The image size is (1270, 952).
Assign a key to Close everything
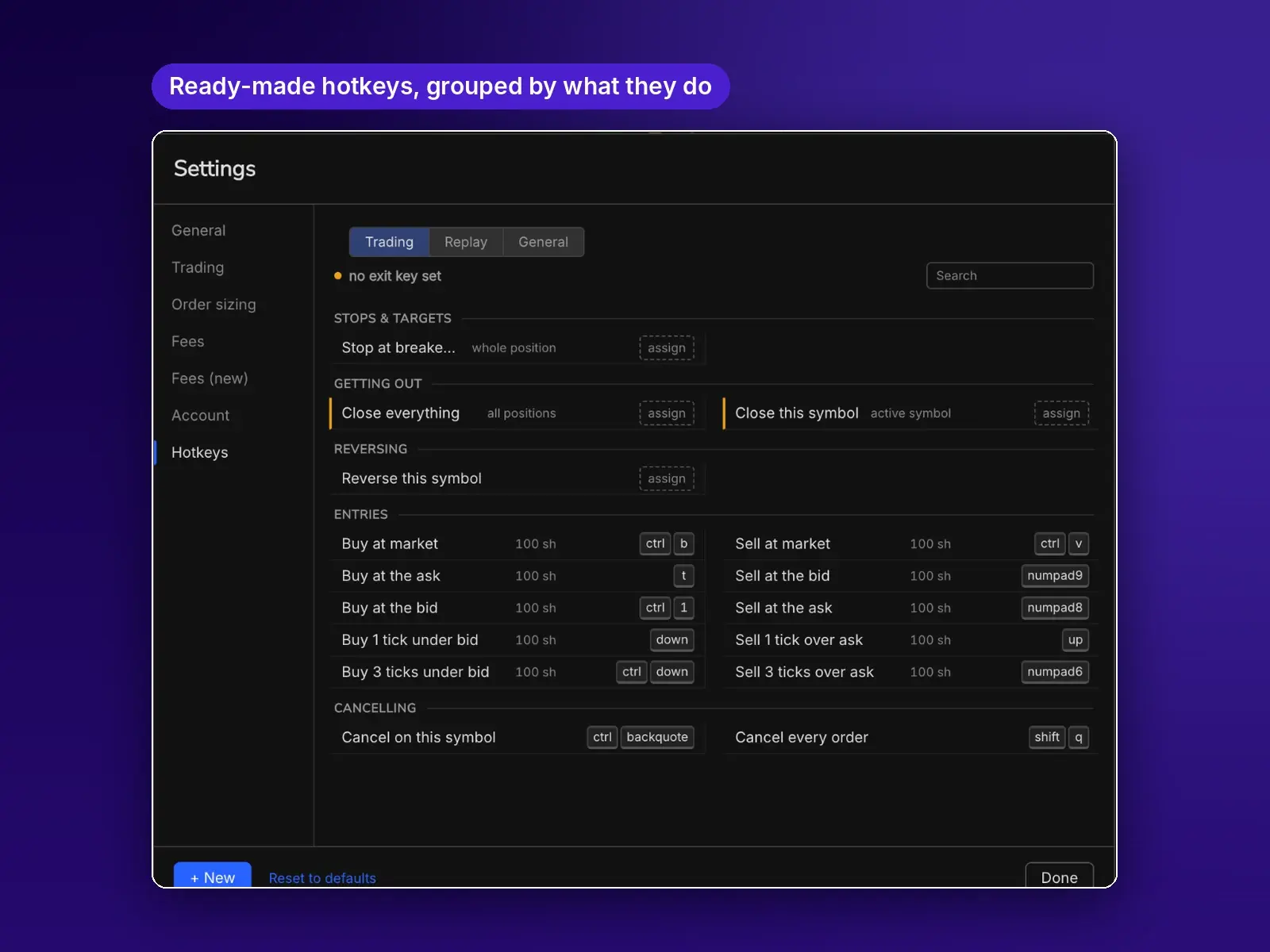tap(667, 413)
